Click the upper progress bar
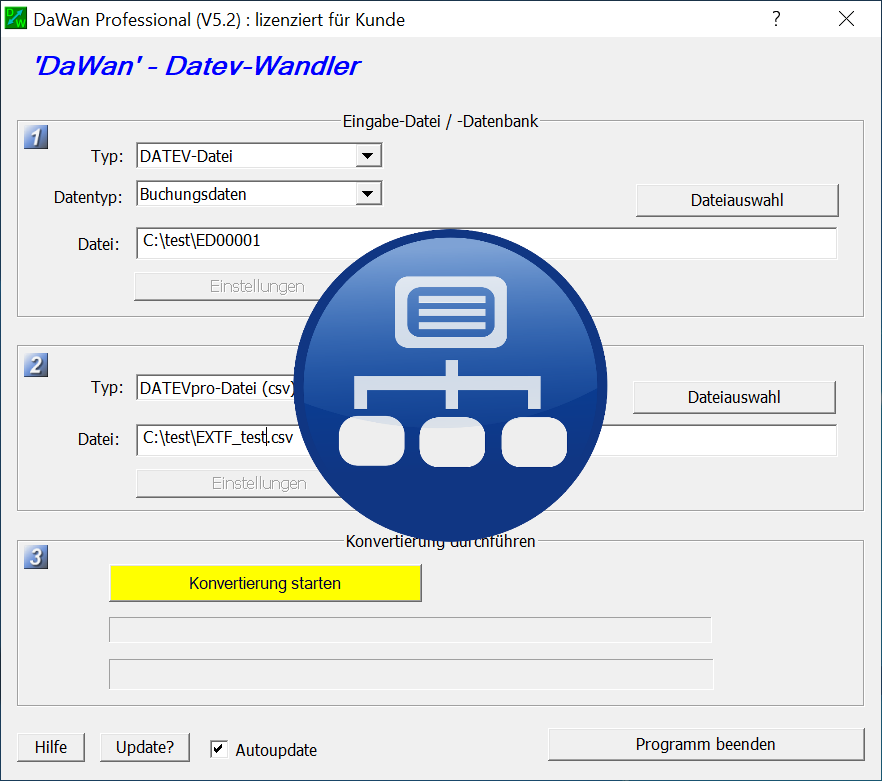This screenshot has height=781, width=882. pyautogui.click(x=410, y=630)
